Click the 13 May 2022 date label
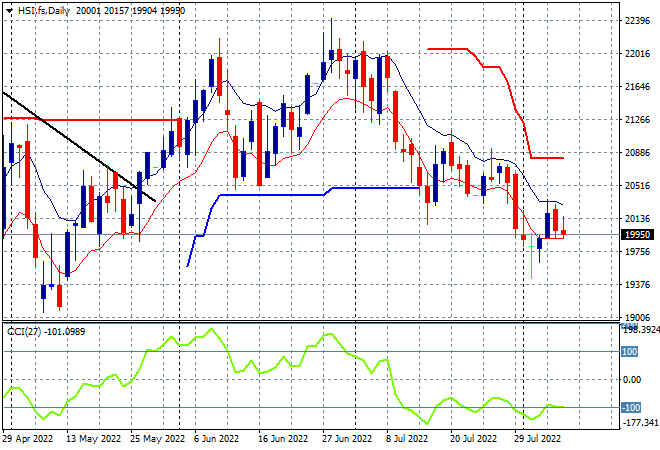This screenshot has width=660, height=450. click(x=93, y=439)
